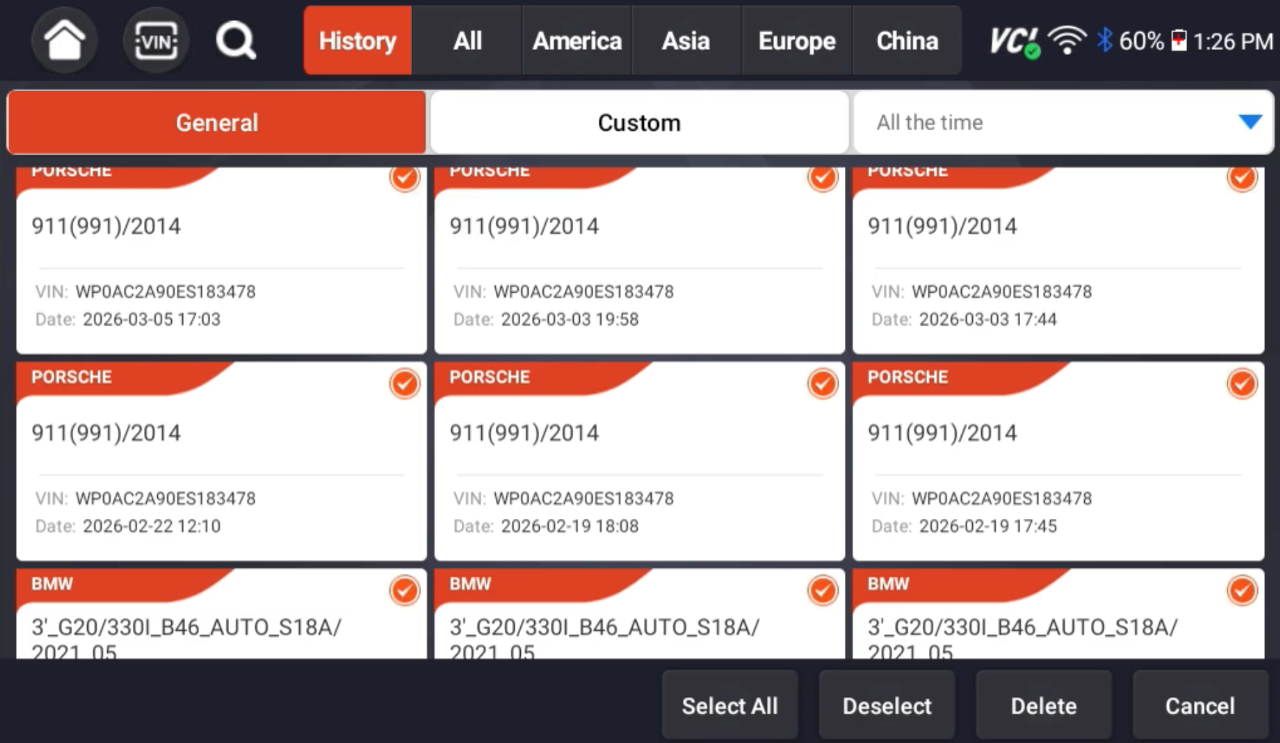Open the Asia region tab
This screenshot has height=743, width=1280.
pos(686,41)
